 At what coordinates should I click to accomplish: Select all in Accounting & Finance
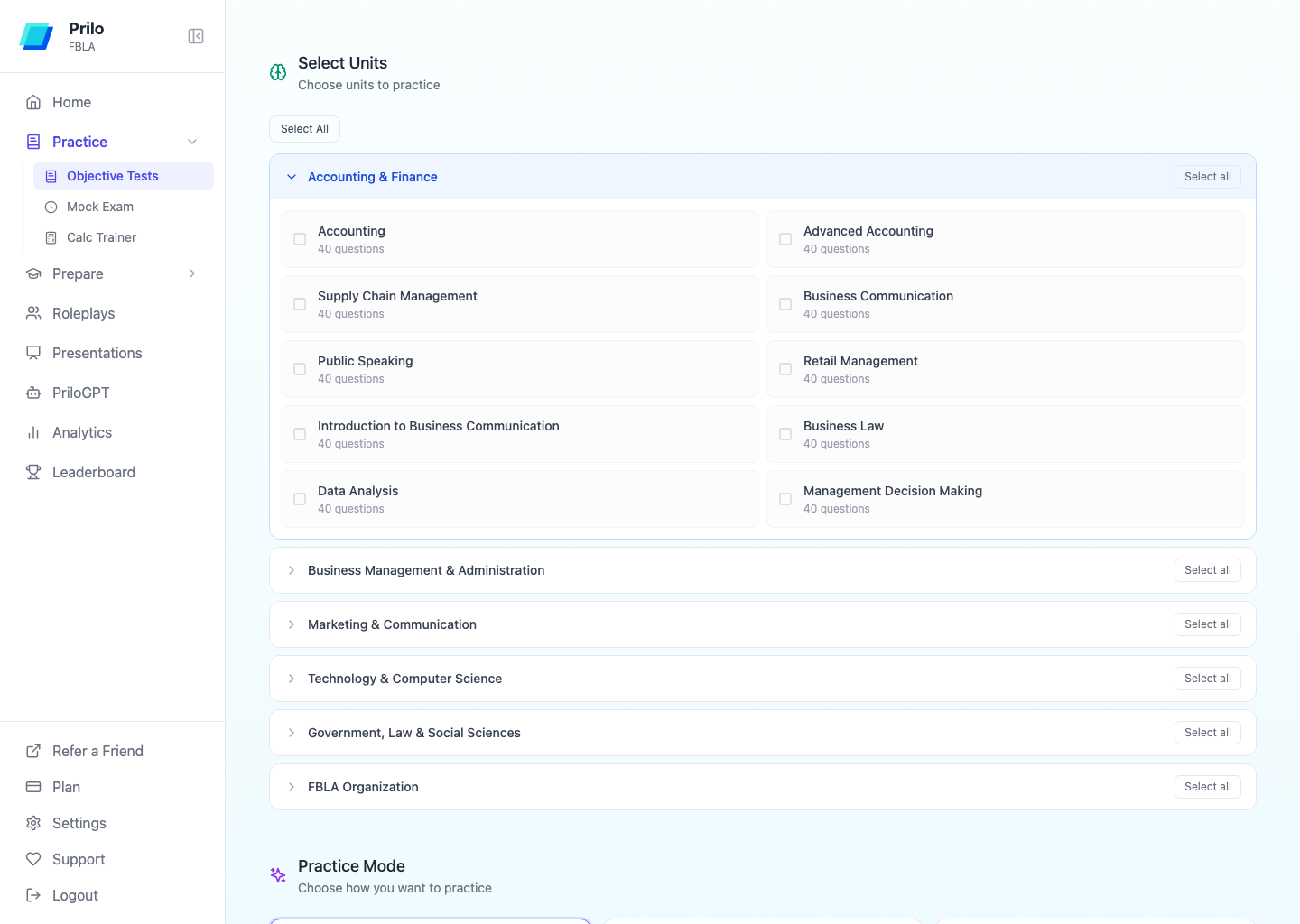pyautogui.click(x=1208, y=177)
